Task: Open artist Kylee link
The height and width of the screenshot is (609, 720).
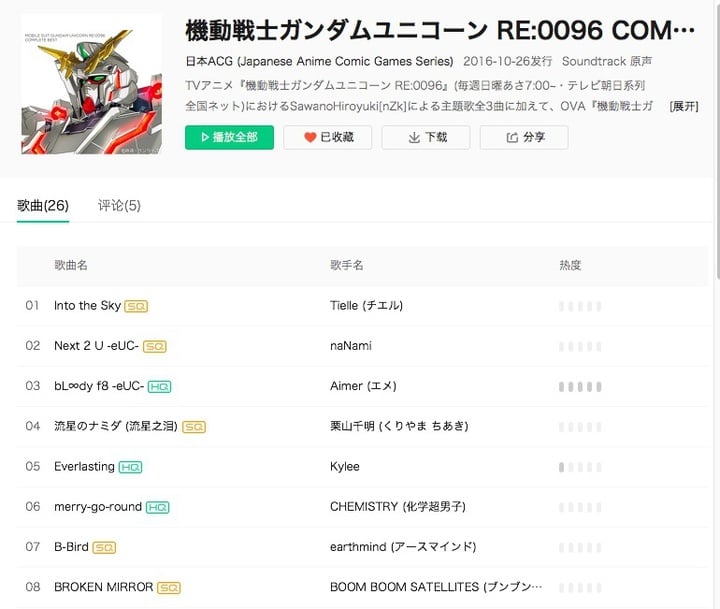Action: [344, 467]
